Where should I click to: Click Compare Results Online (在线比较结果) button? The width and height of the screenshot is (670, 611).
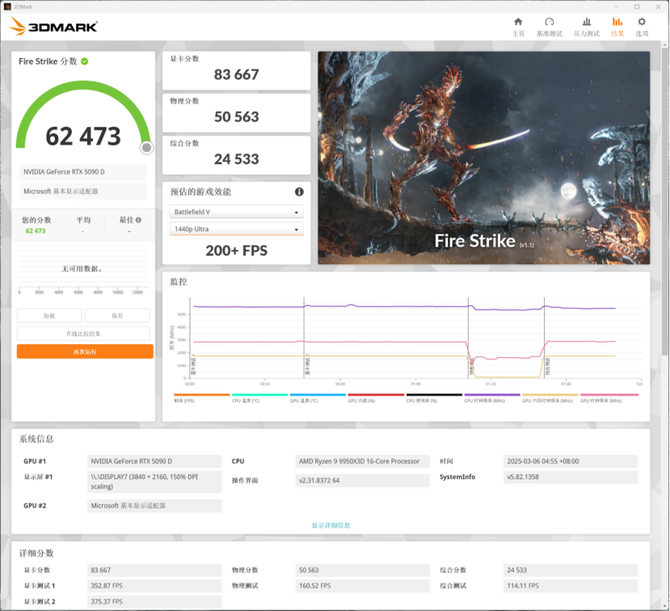[x=84, y=333]
